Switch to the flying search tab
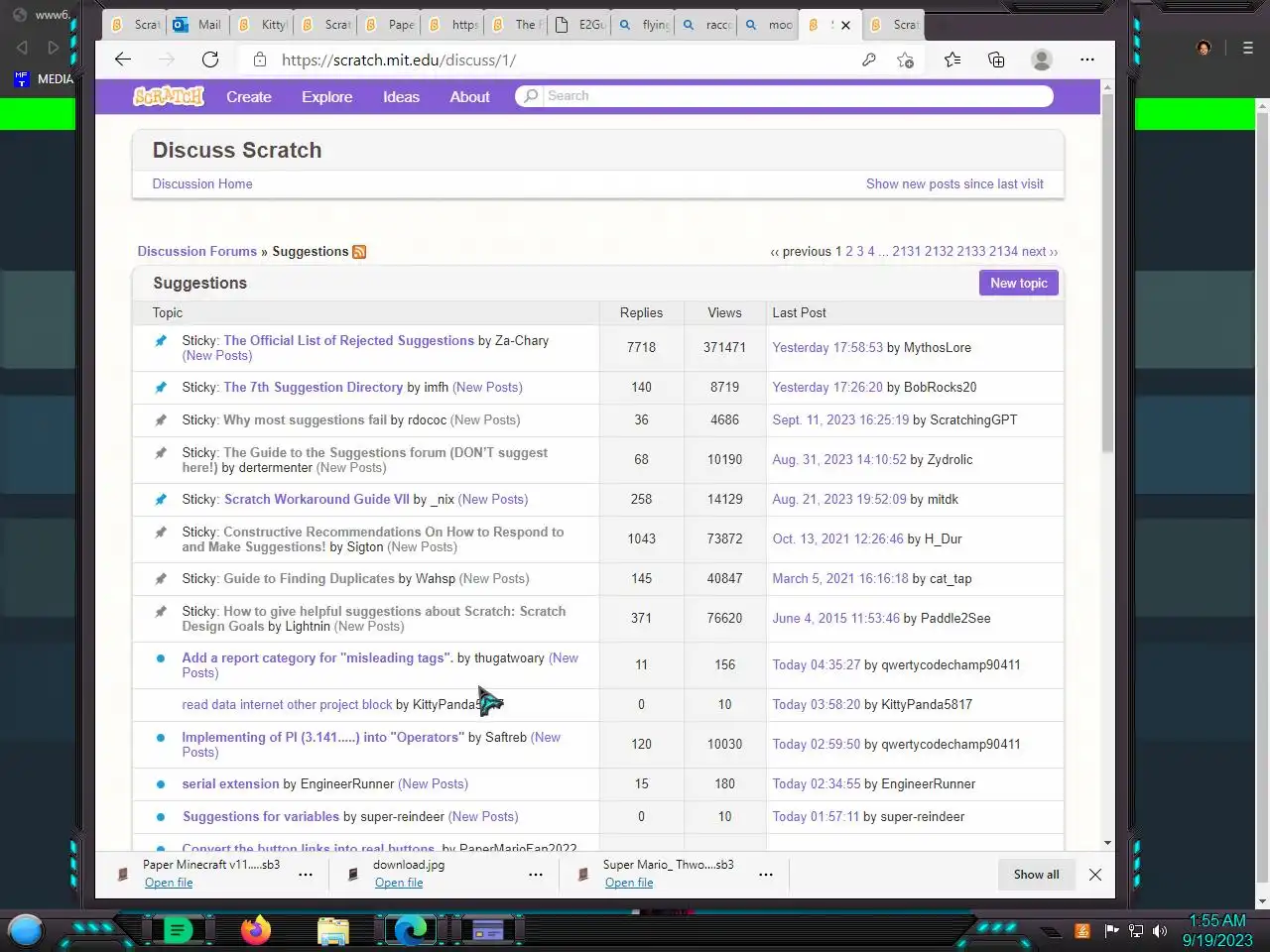Screen dimensions: 1270x952 click(643, 25)
